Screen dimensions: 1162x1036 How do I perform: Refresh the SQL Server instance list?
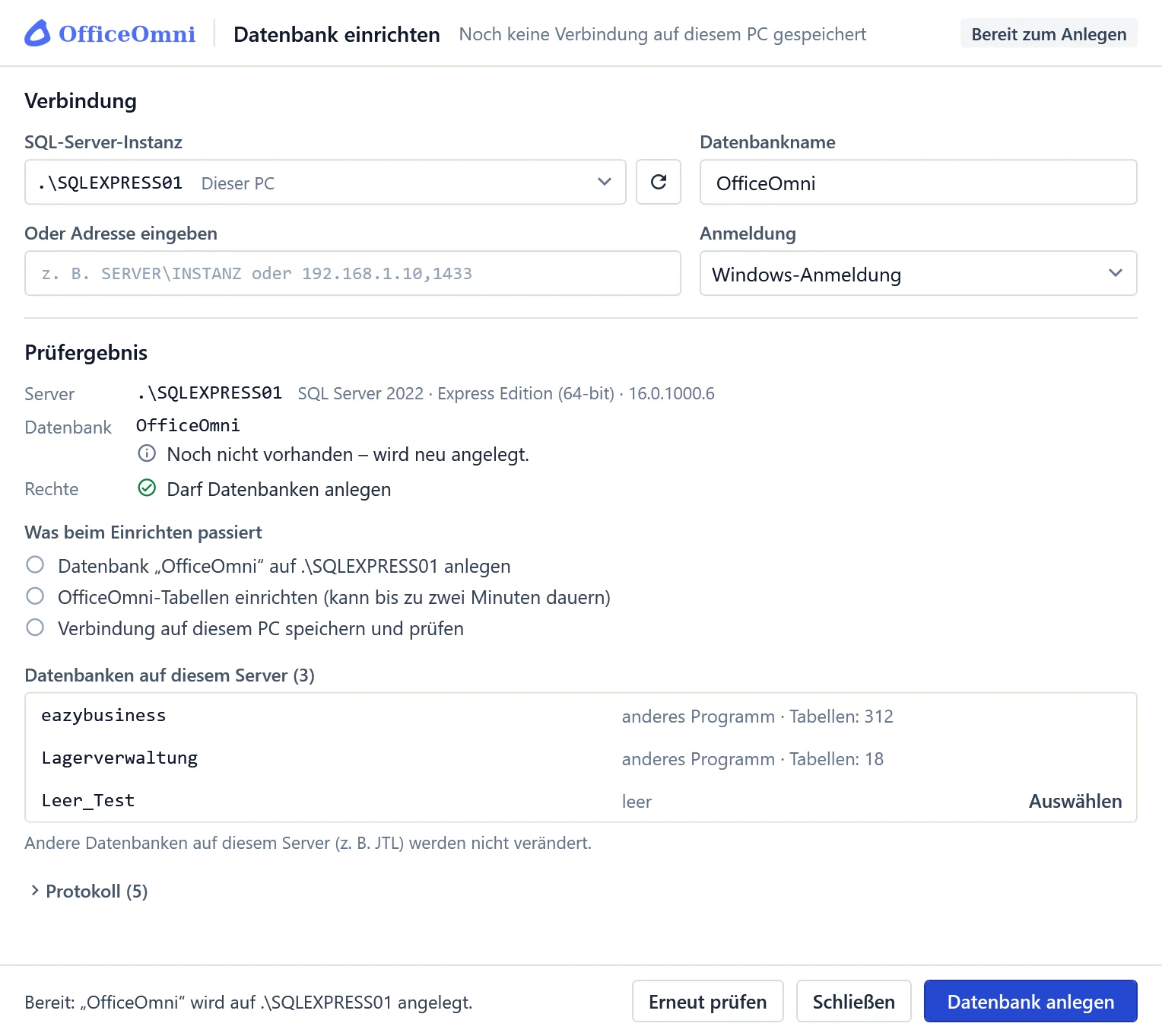click(659, 182)
